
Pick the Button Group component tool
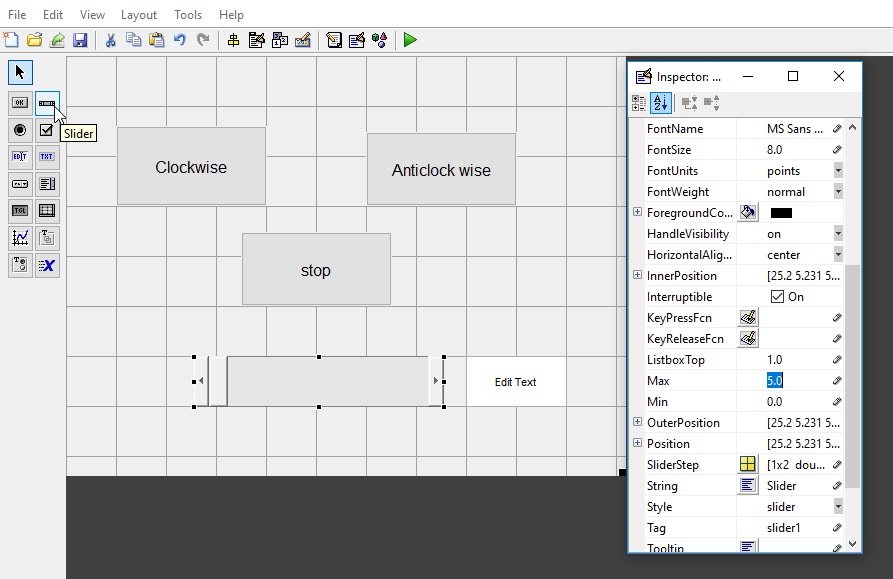[20, 265]
